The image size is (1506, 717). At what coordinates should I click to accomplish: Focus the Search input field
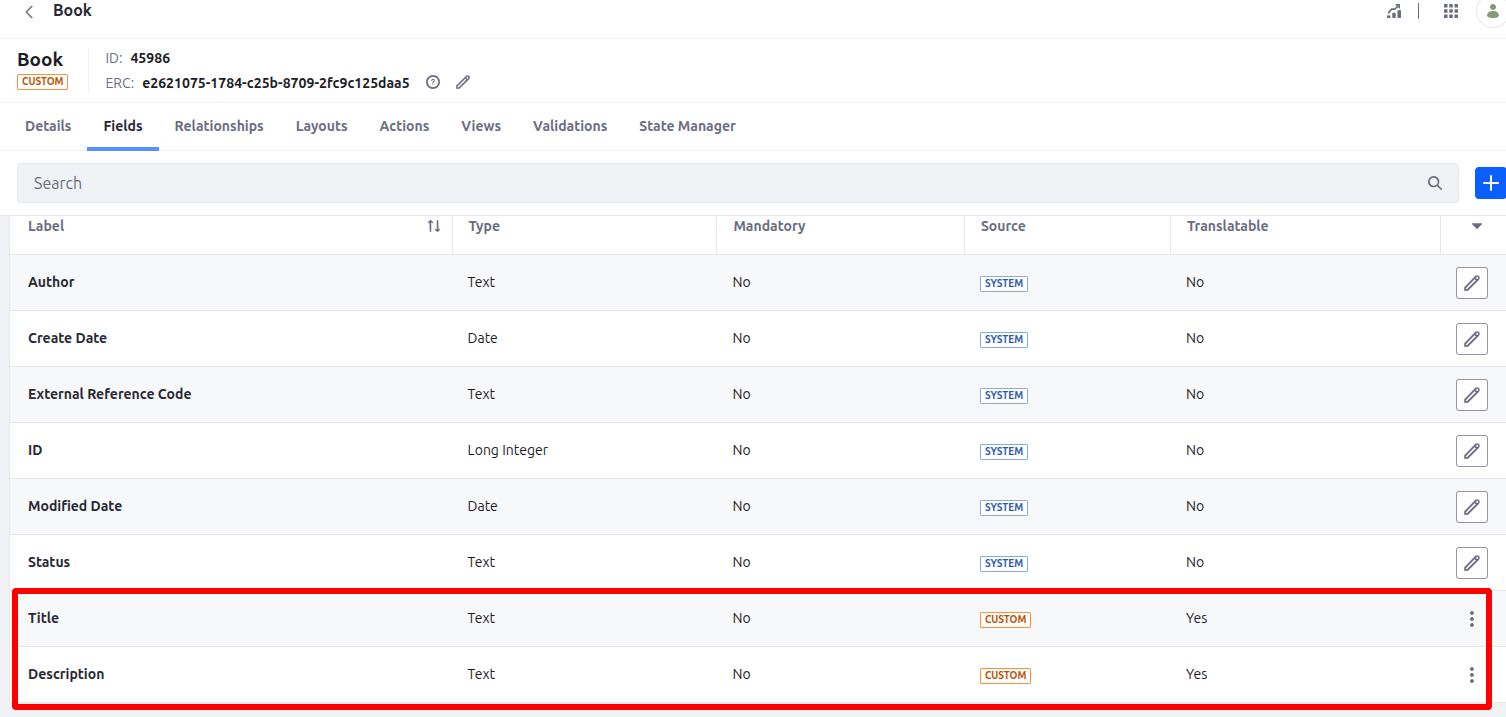[x=738, y=183]
